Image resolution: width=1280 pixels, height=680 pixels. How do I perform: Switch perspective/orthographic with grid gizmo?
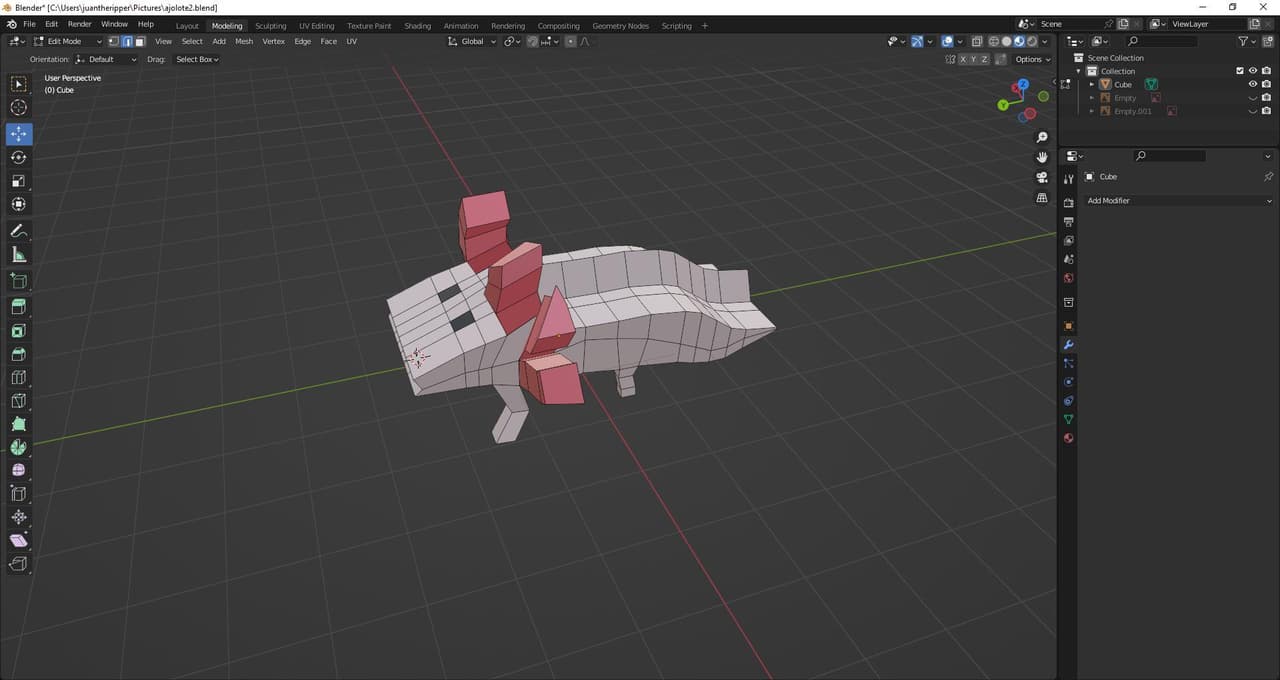(1042, 198)
